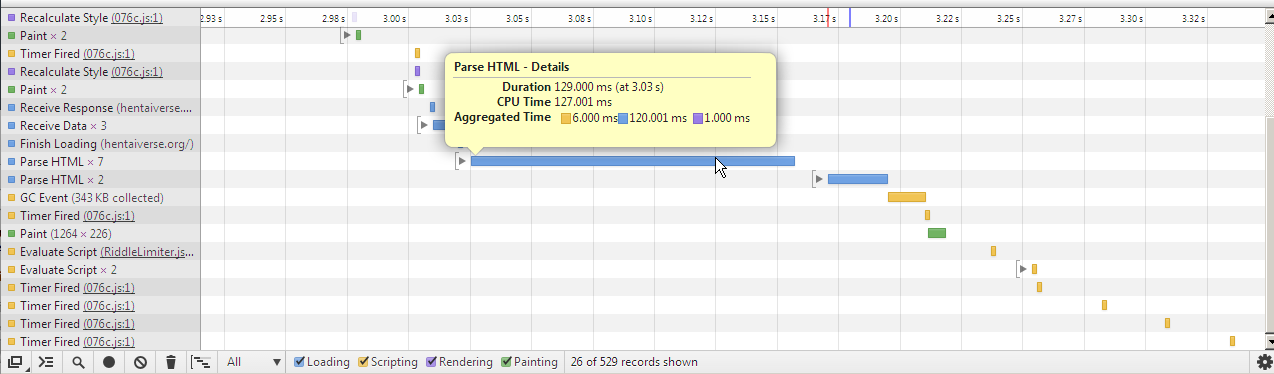
Task: Uncheck the Loading filter checkbox
Action: click(x=300, y=362)
